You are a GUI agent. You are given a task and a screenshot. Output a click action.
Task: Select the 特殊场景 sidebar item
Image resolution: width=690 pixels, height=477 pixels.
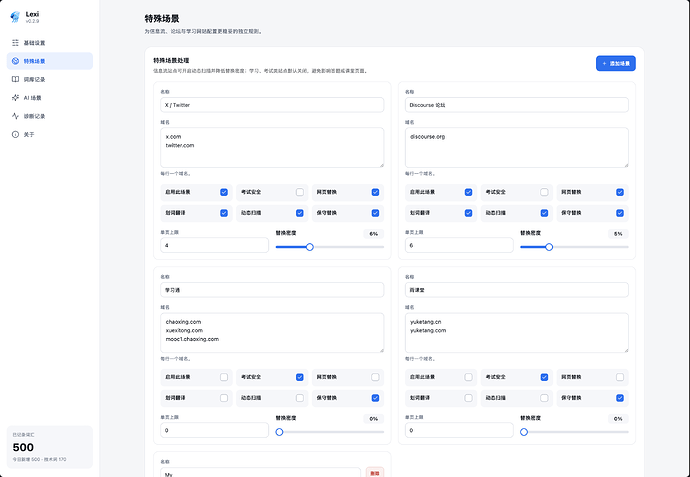coord(50,61)
